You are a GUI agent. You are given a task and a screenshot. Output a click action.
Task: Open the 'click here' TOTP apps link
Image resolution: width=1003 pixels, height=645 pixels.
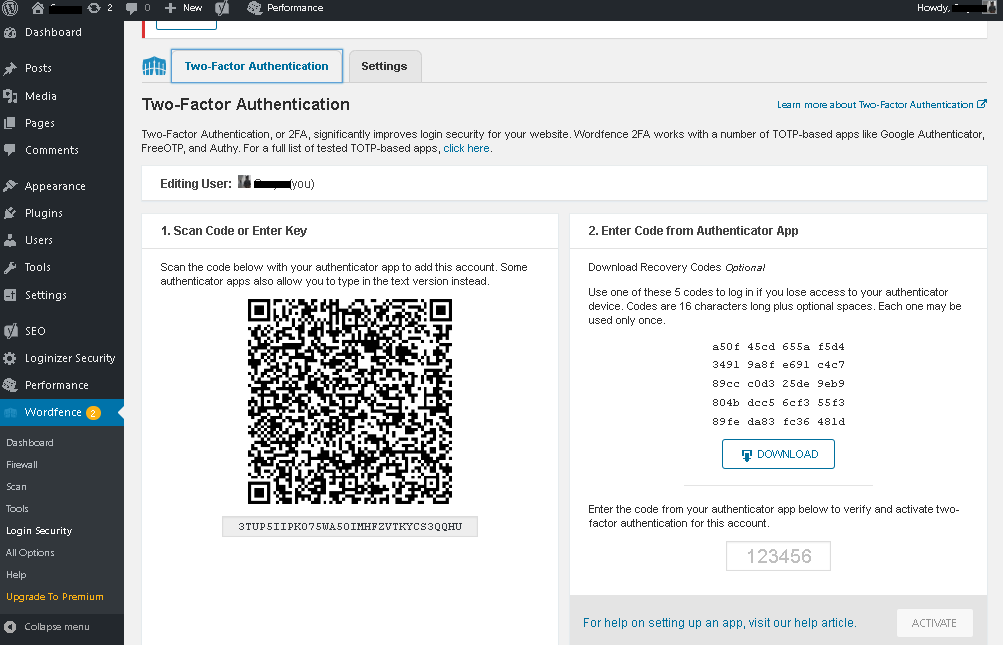pyautogui.click(x=466, y=148)
